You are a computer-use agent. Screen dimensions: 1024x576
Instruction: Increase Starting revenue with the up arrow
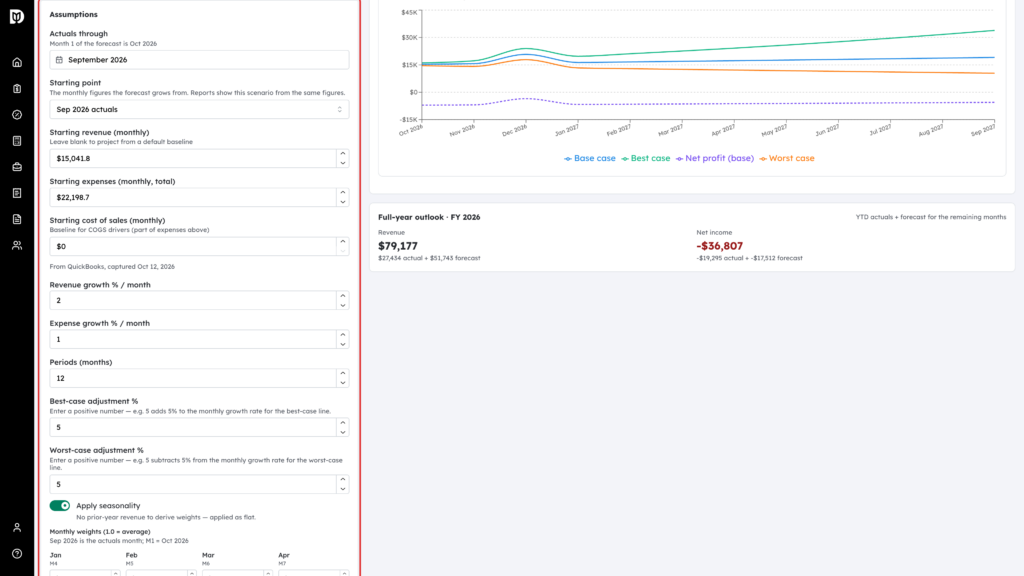[343, 153]
